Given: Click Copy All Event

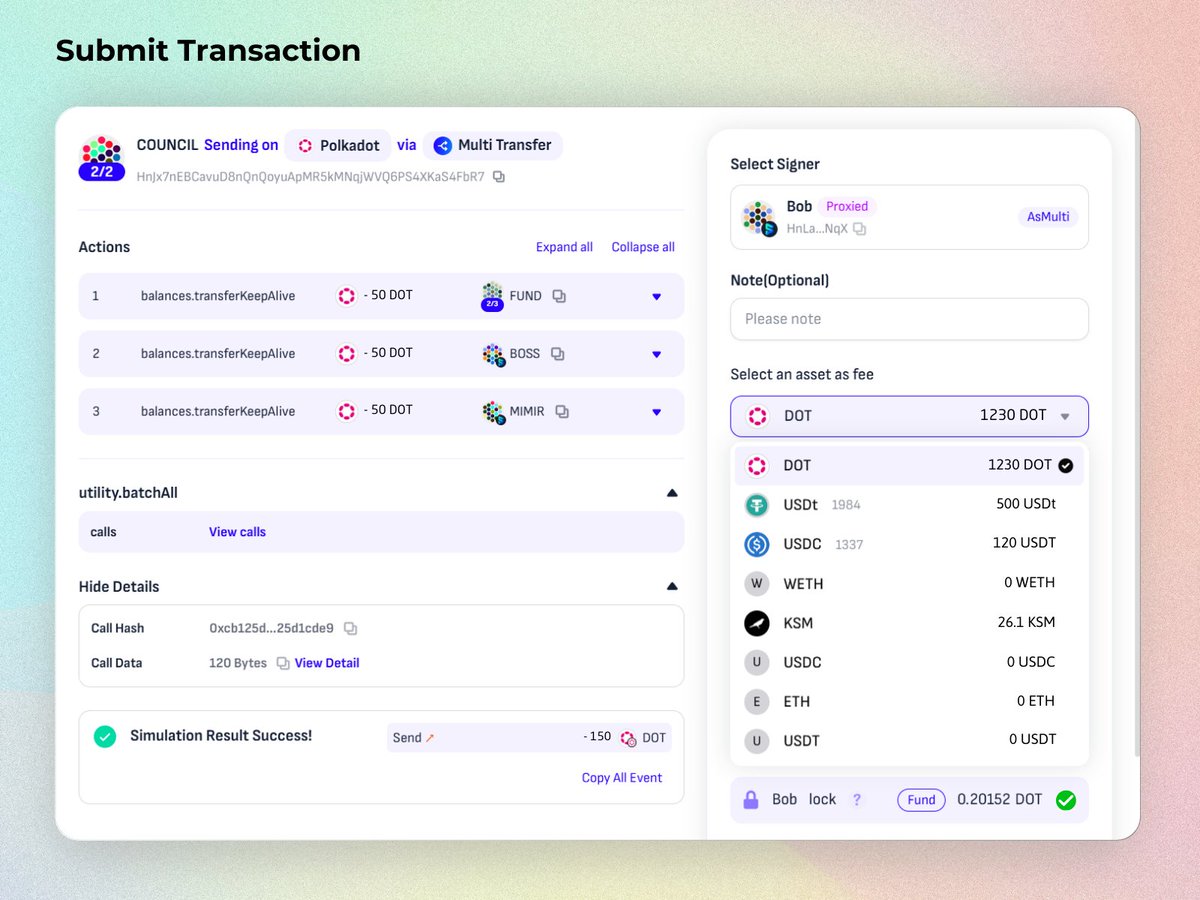Looking at the screenshot, I should pos(622,777).
